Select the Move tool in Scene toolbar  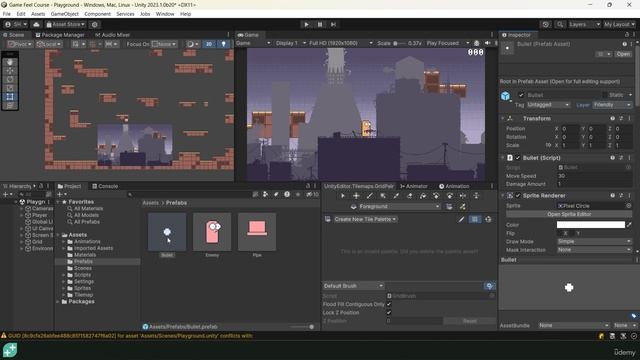(x=10, y=71)
